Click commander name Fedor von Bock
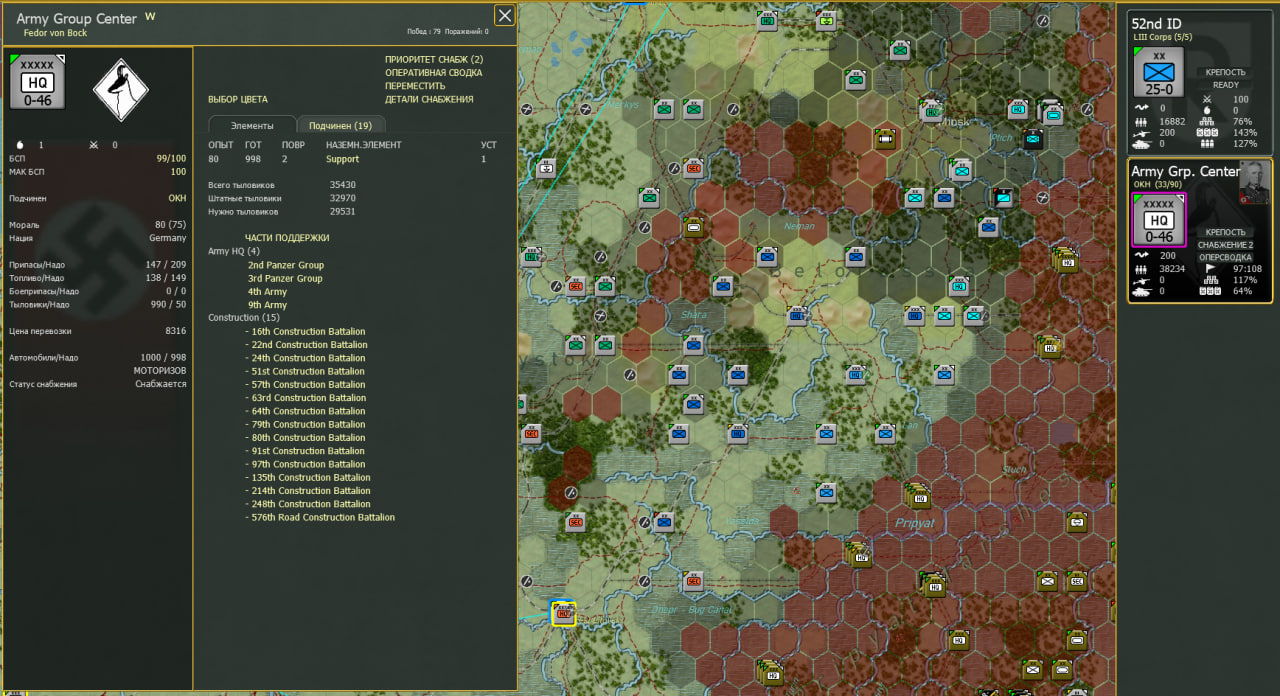The width and height of the screenshot is (1280, 696). click(55, 33)
